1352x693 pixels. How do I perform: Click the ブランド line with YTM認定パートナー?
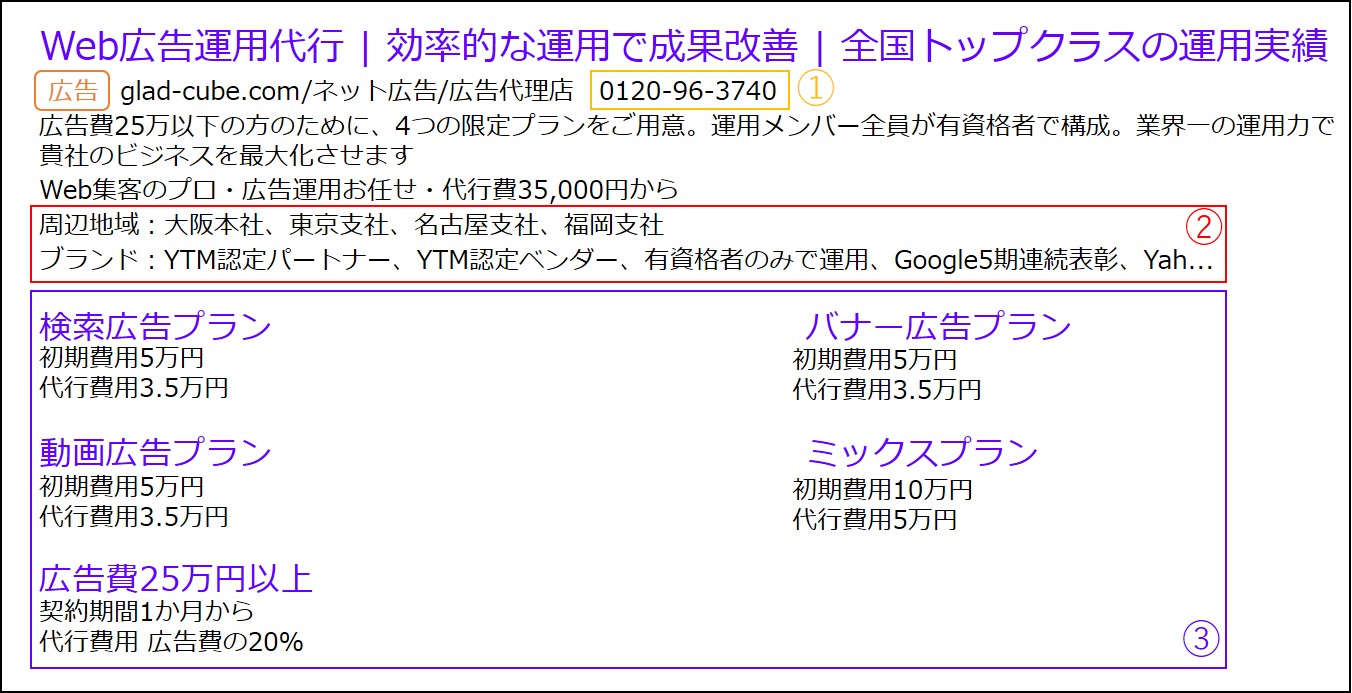click(626, 261)
